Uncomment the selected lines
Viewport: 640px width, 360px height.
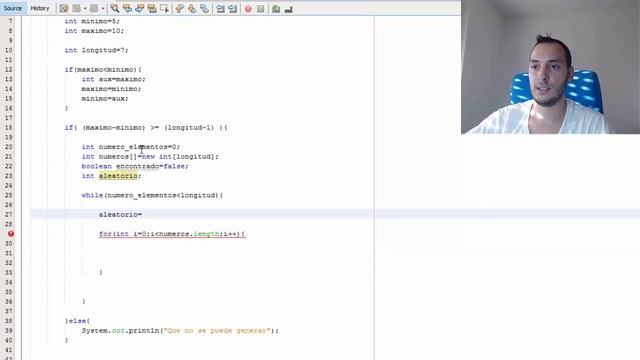pos(289,9)
